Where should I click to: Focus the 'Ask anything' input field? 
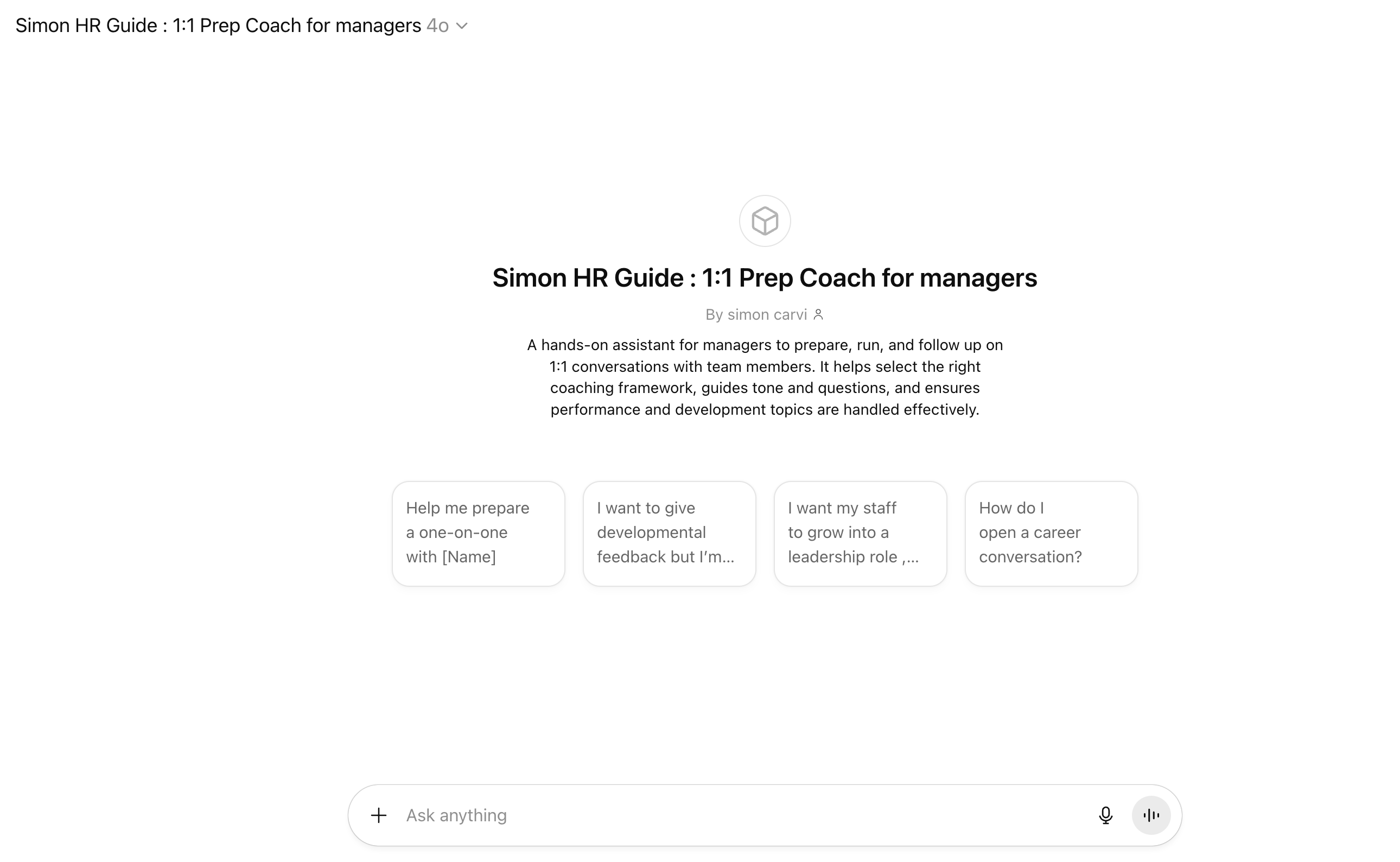click(741, 815)
